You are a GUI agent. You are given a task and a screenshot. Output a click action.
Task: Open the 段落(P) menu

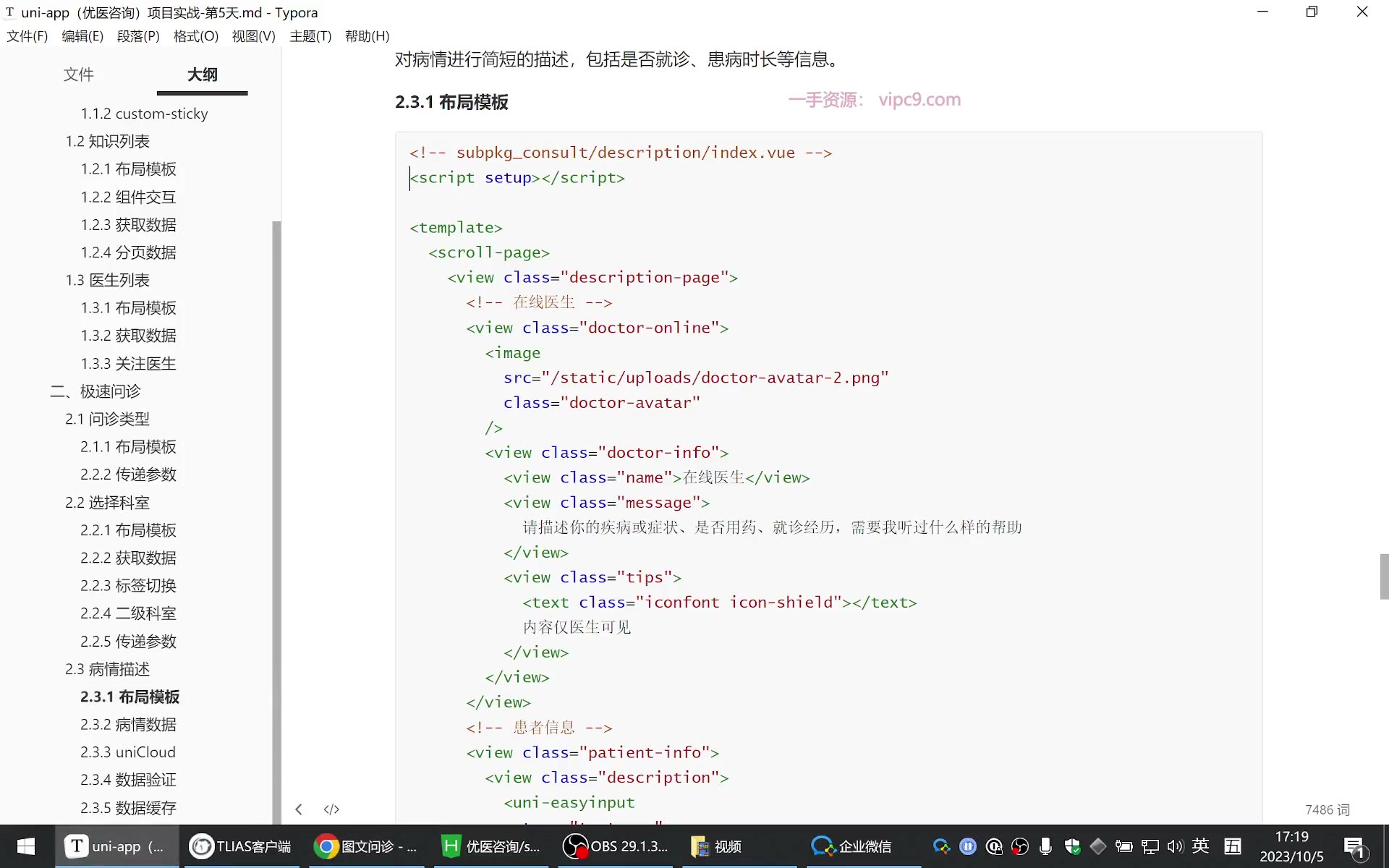(138, 36)
